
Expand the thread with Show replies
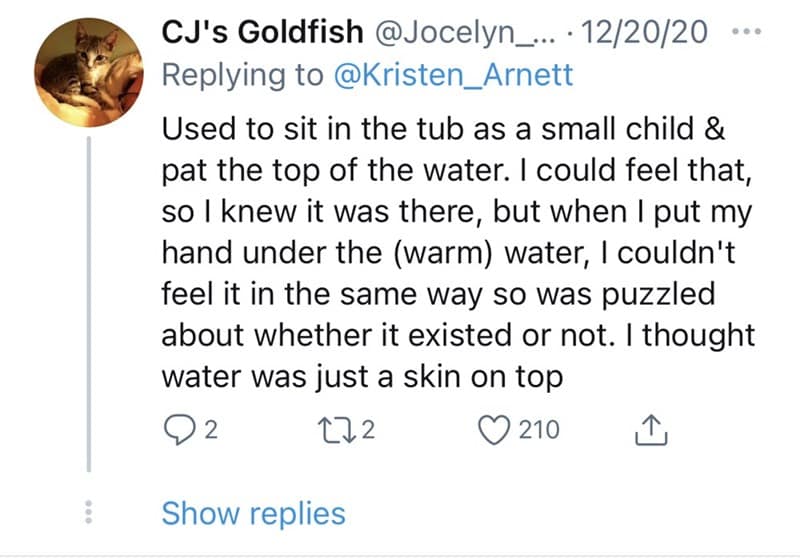253,514
